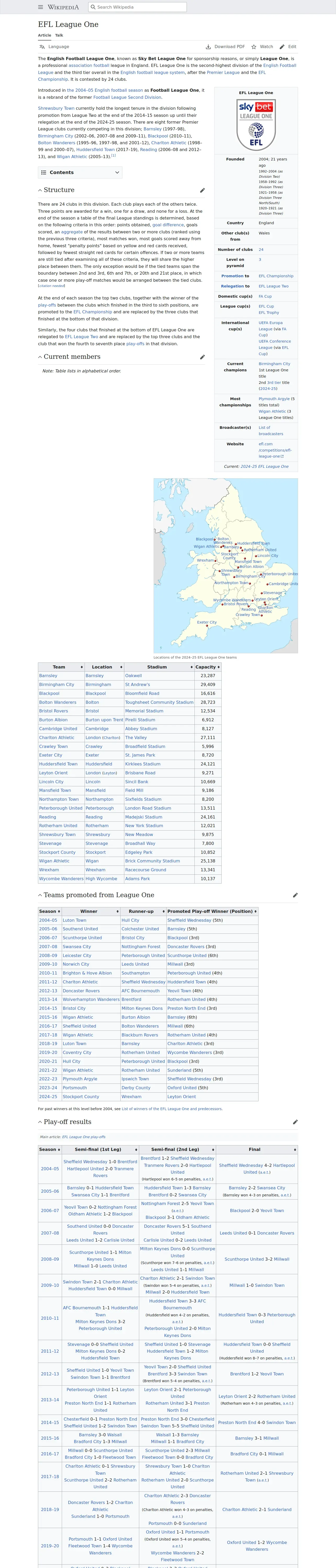Sort play-off table by Final column
The image size is (336, 1568).
pyautogui.click(x=257, y=1150)
